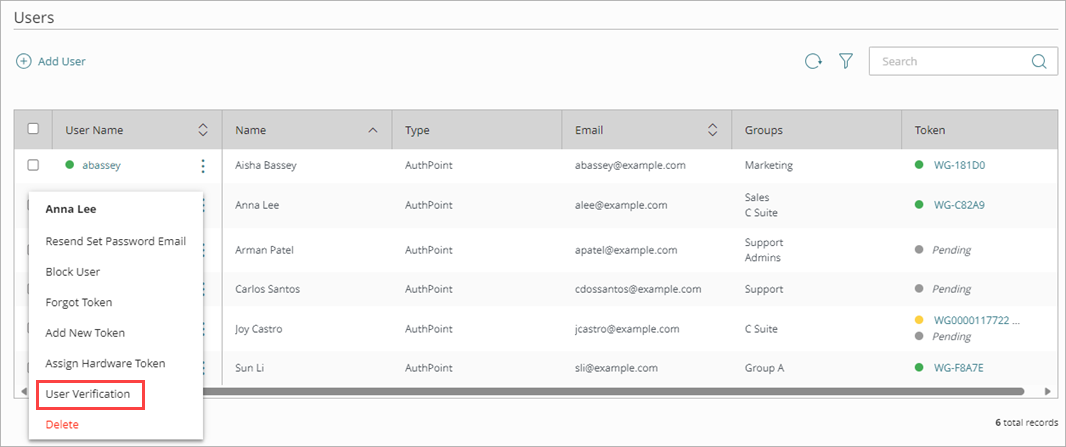Click the green token status dot for WG-F8A7E
Screen dimensions: 1066x447
(919, 368)
